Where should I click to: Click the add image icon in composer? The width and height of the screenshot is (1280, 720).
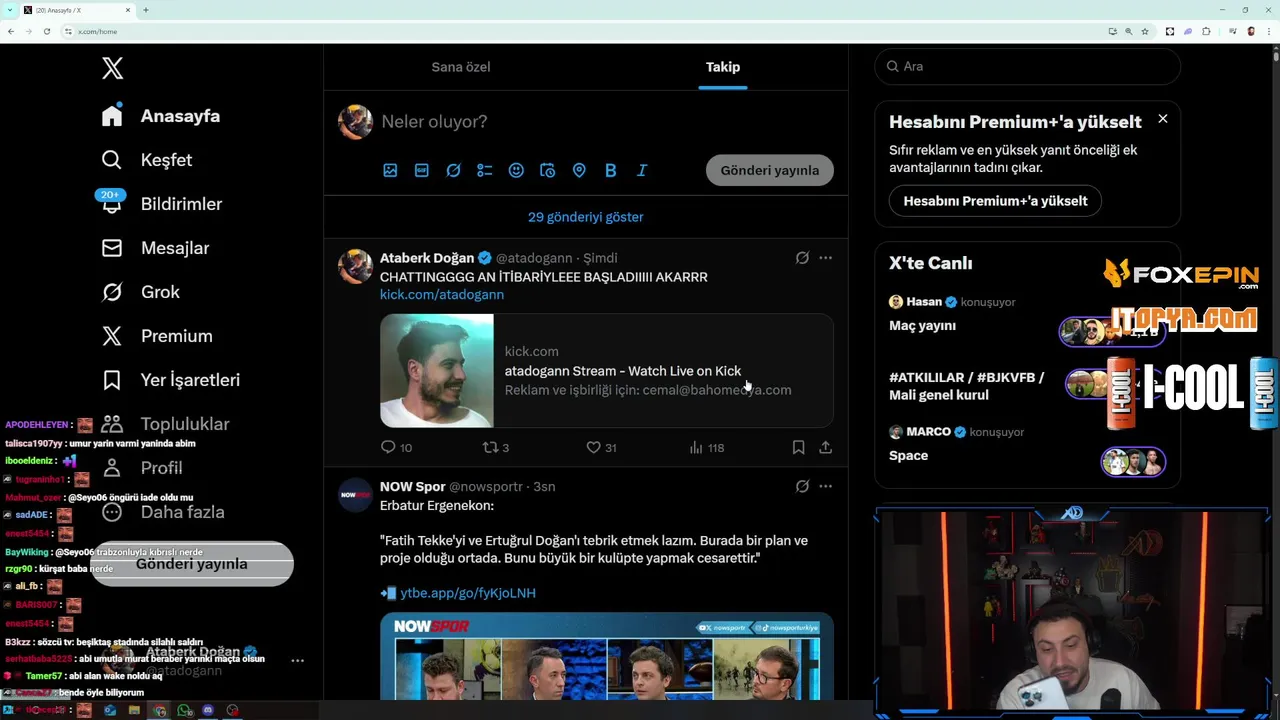point(390,171)
